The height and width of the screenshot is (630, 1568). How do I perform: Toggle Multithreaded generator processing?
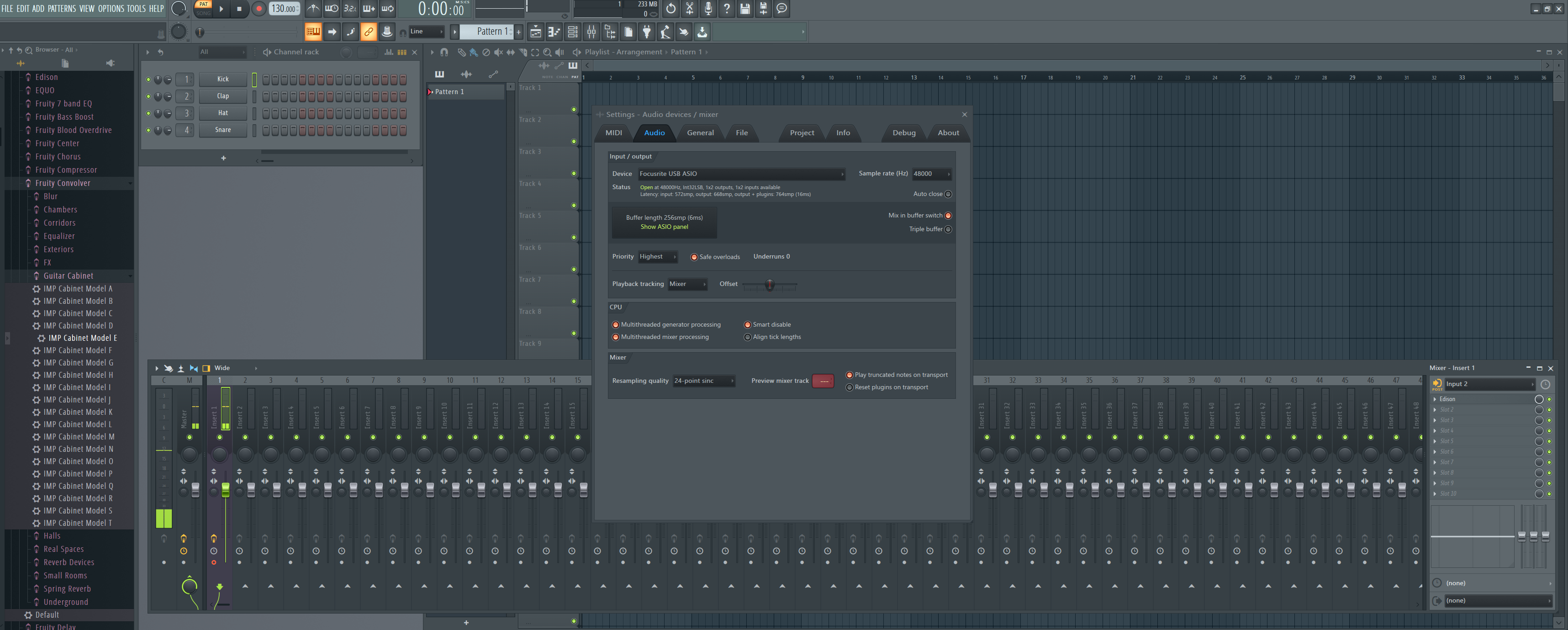point(615,325)
